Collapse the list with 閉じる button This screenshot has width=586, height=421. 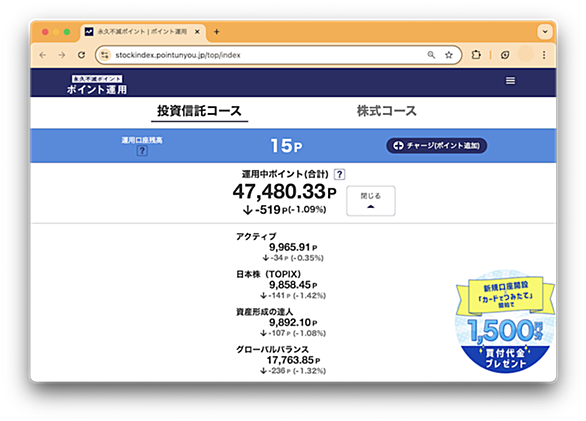[x=370, y=200]
